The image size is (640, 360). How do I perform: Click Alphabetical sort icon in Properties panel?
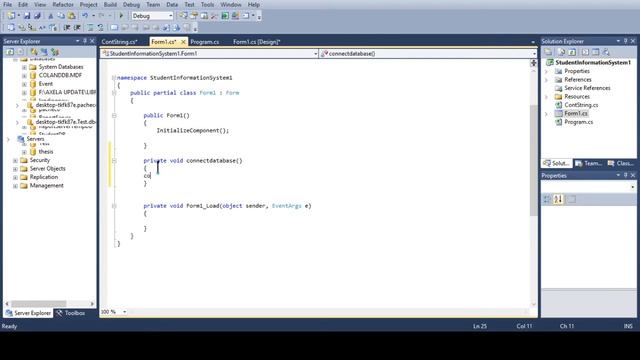point(558,199)
